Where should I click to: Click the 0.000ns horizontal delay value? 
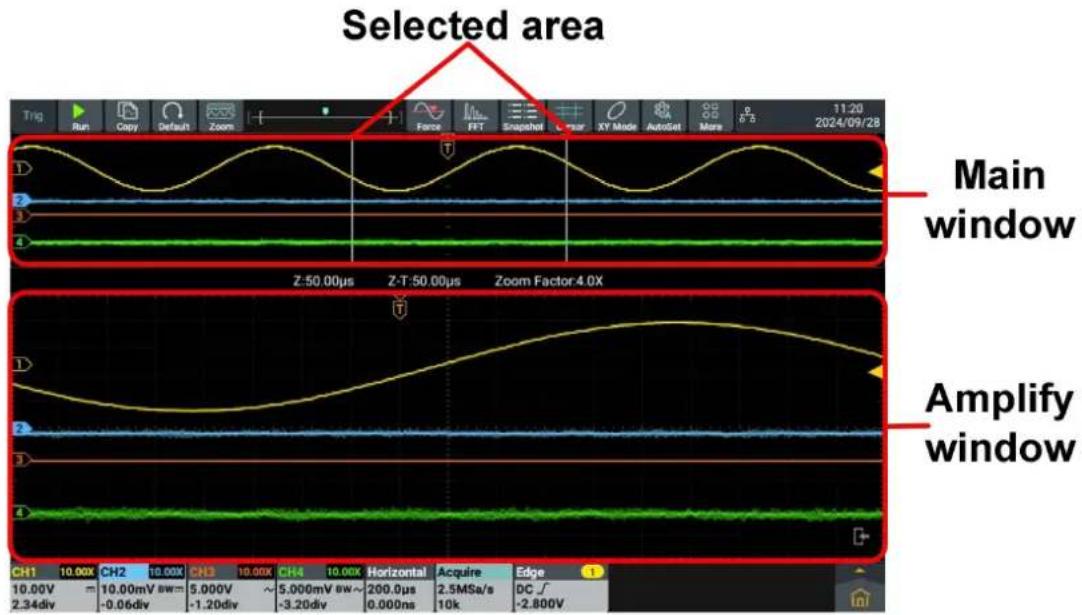[390, 604]
